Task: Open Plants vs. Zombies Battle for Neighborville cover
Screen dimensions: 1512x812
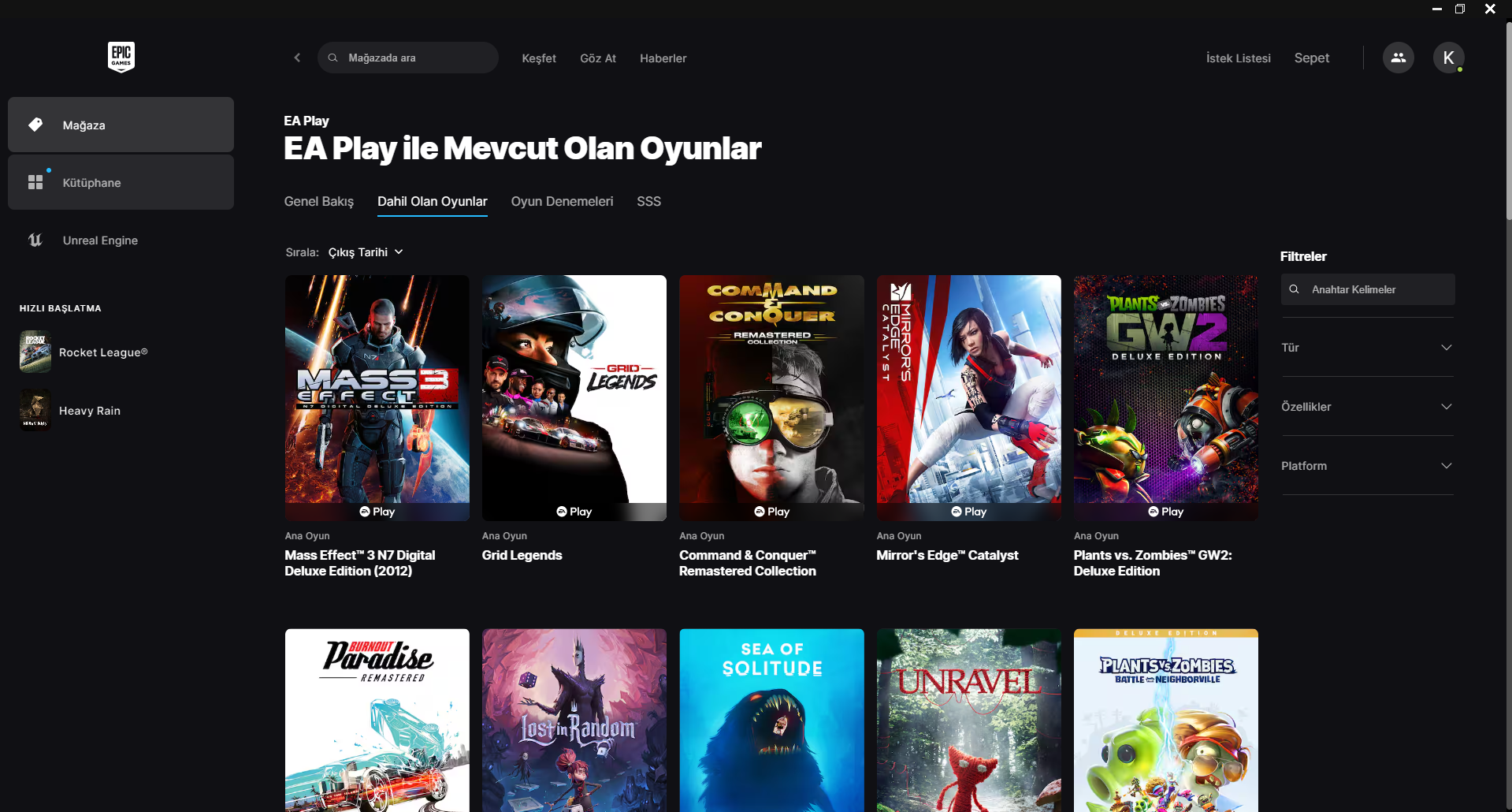Action: coord(1166,721)
